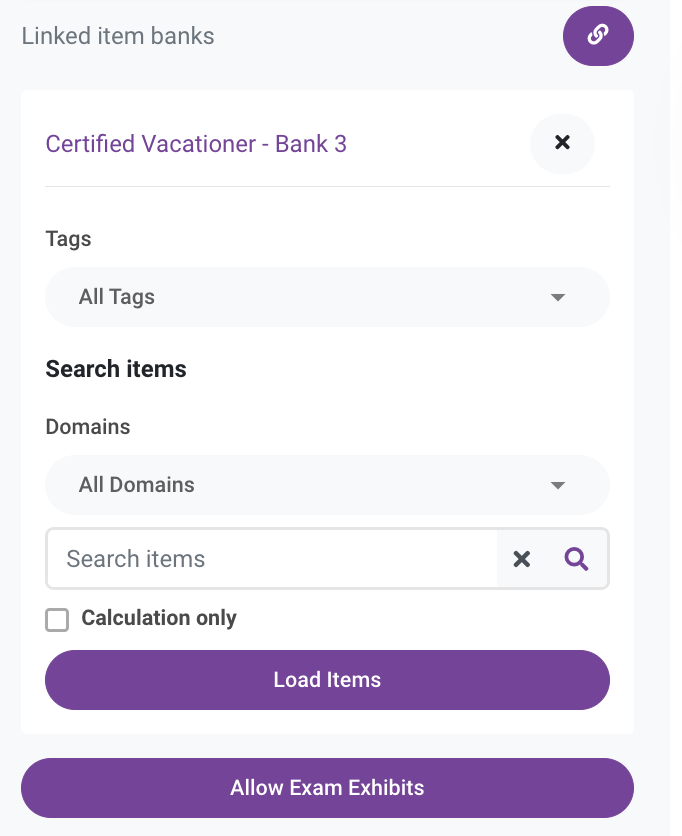Click the magnifying glass search icon
Viewport: 682px width, 836px height.
pos(576,559)
